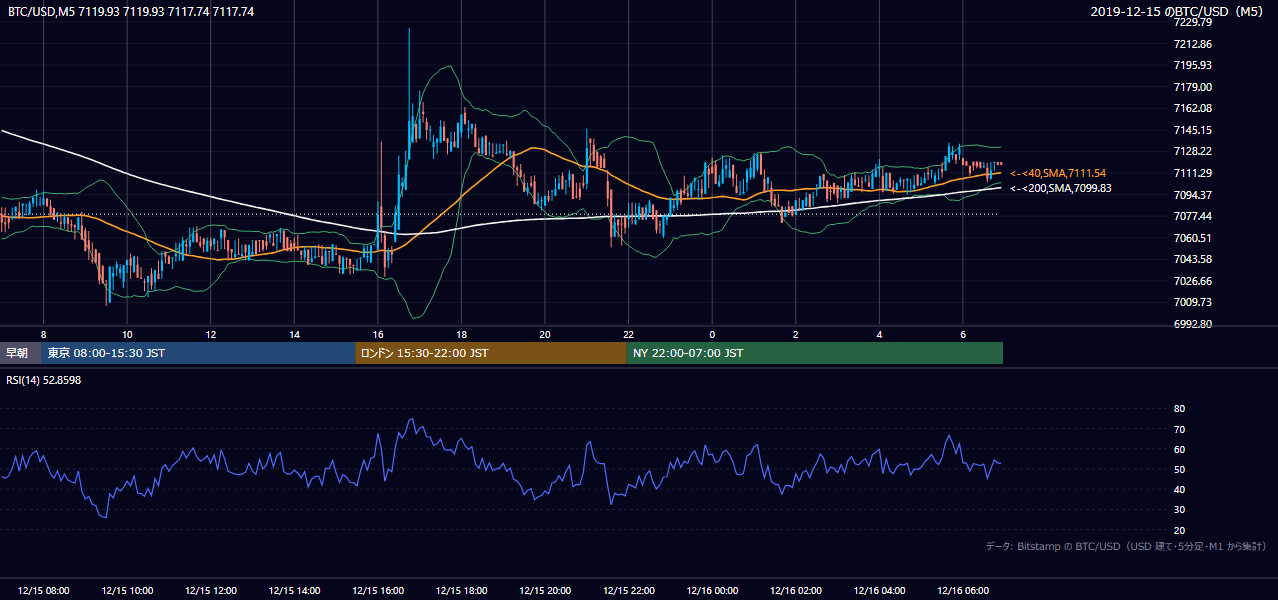1278x600 pixels.
Task: Click the date label 12/15 22:00
Action: (x=628, y=591)
